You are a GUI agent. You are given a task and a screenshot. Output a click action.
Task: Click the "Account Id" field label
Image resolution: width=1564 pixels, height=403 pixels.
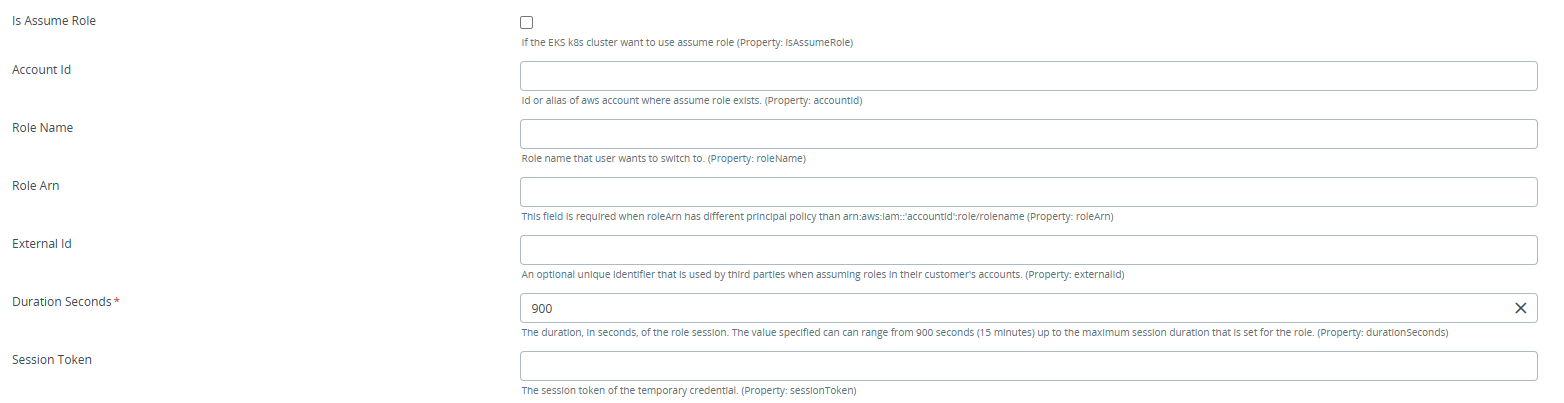pos(41,70)
